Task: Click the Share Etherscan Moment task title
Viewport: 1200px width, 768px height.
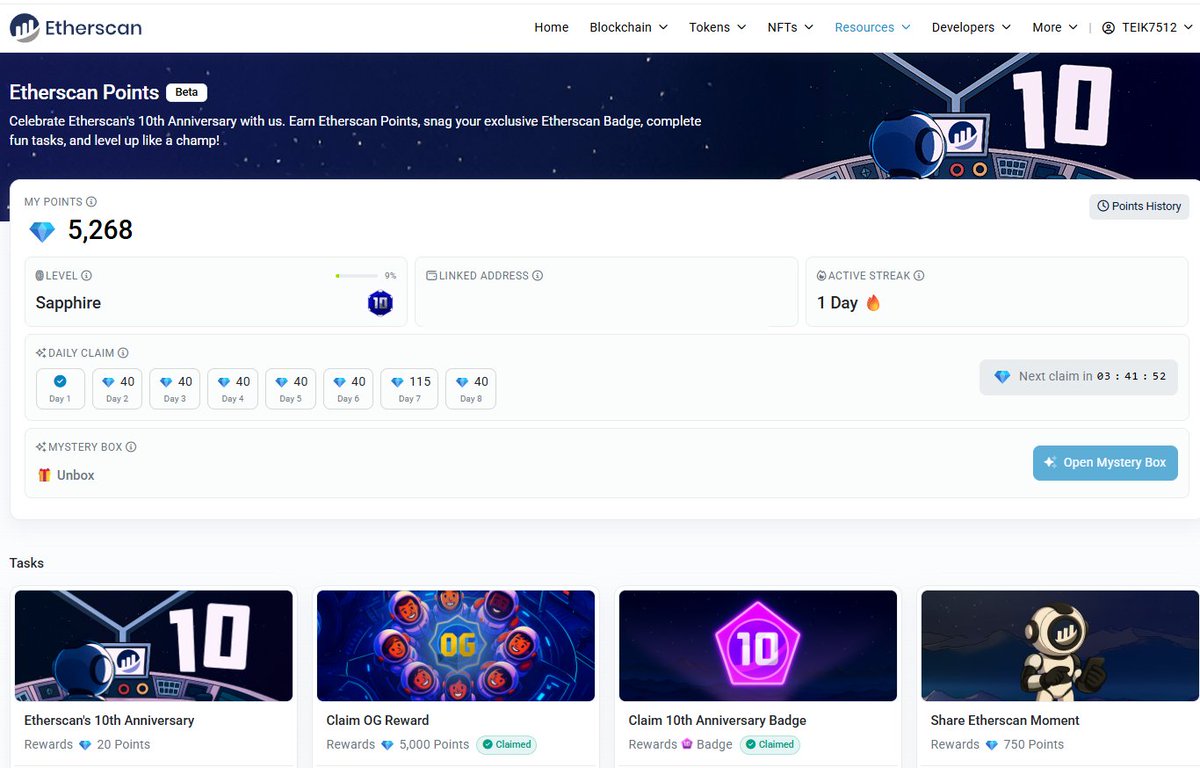Action: [x=1005, y=720]
